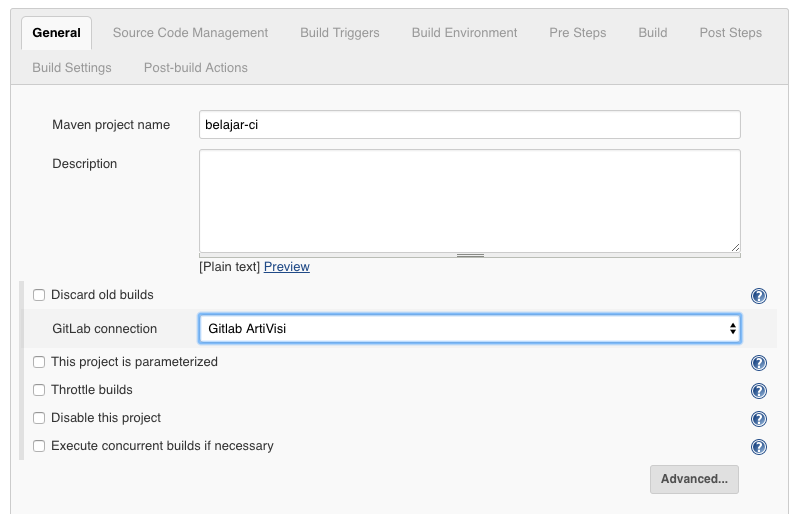Toggle Throttle builds checkbox
The height and width of the screenshot is (514, 796).
tap(39, 390)
